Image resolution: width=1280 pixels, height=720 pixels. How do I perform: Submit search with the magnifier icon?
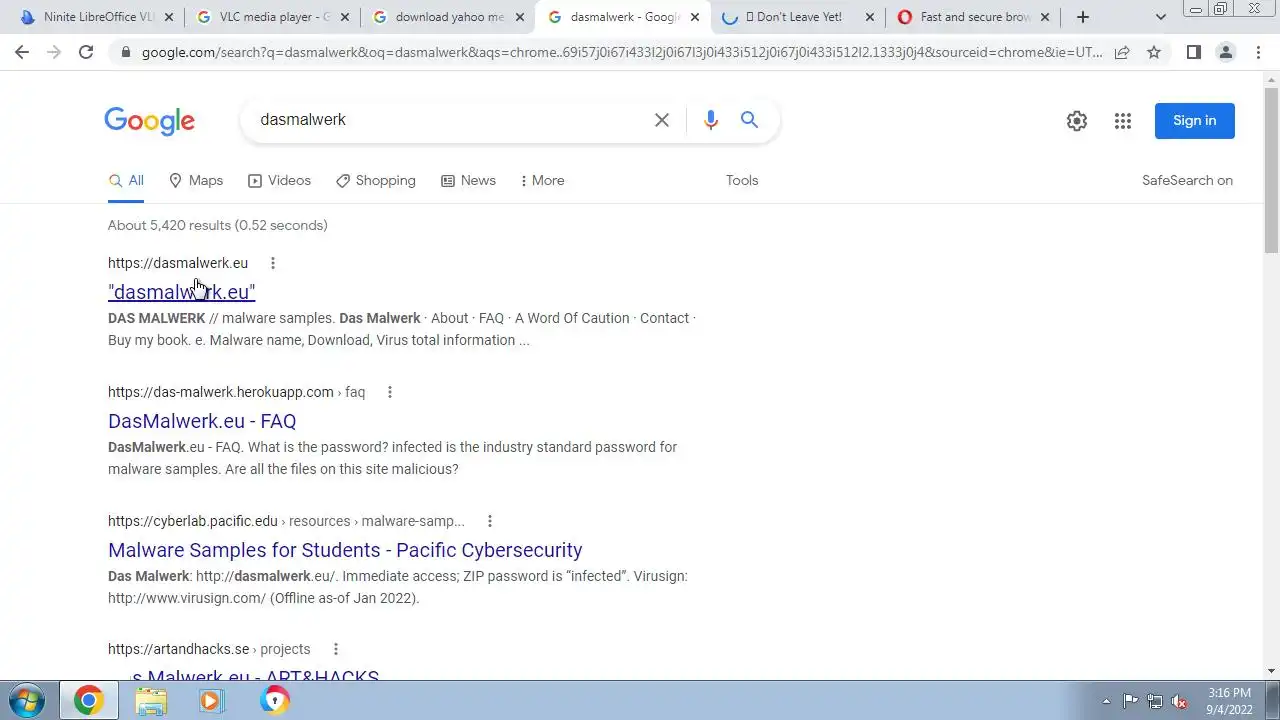749,120
